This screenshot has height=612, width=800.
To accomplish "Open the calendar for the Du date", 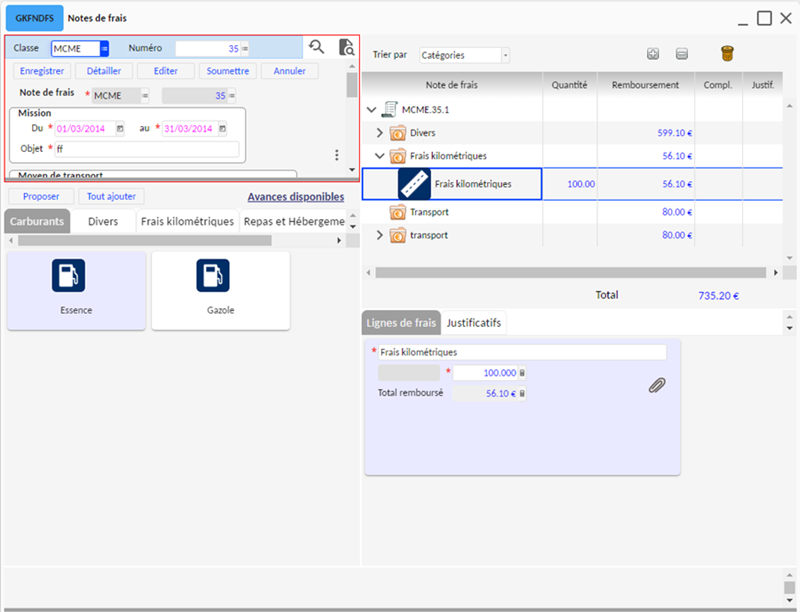I will 120,129.
